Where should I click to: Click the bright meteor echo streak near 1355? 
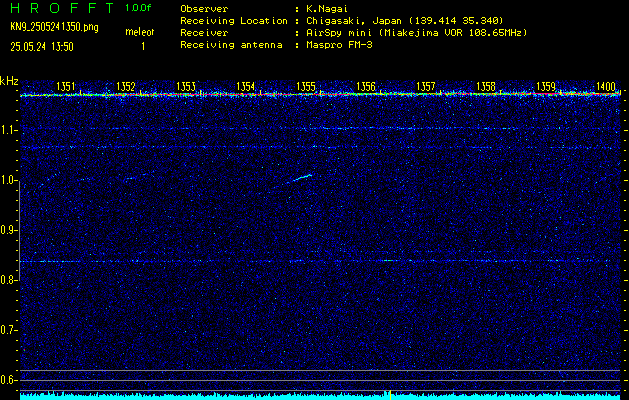coord(300,178)
